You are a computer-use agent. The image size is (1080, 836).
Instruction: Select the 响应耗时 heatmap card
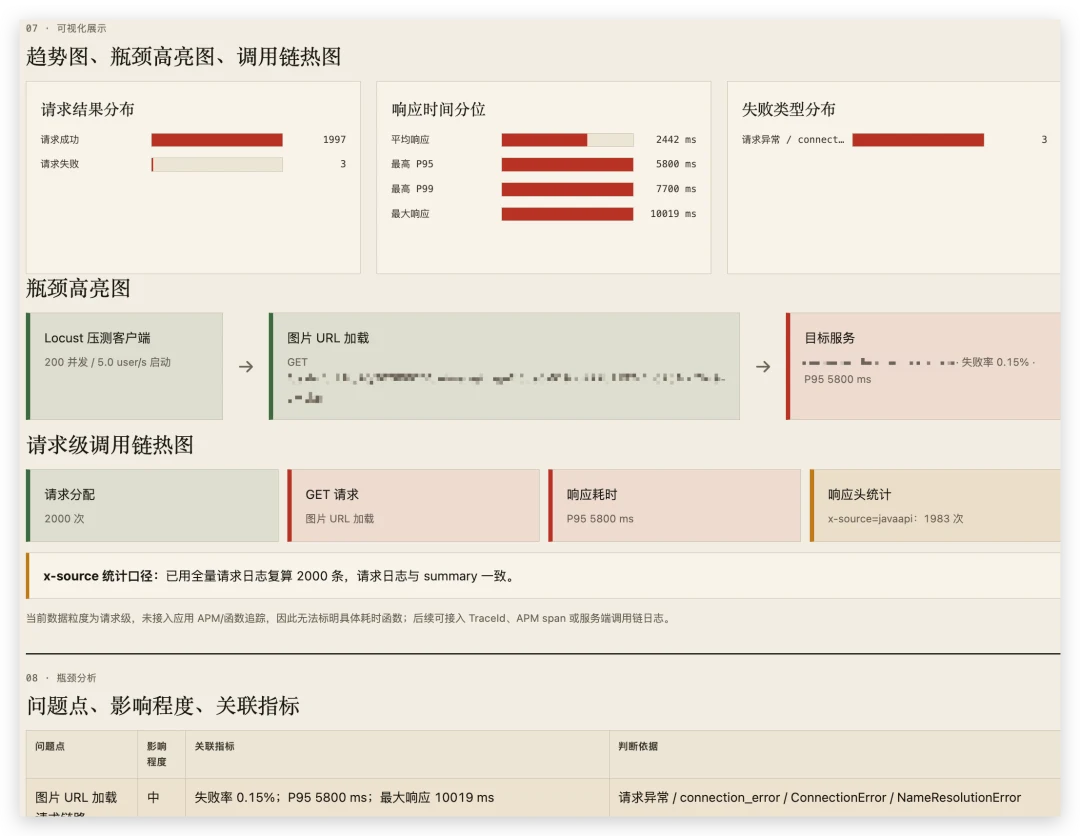tap(674, 505)
